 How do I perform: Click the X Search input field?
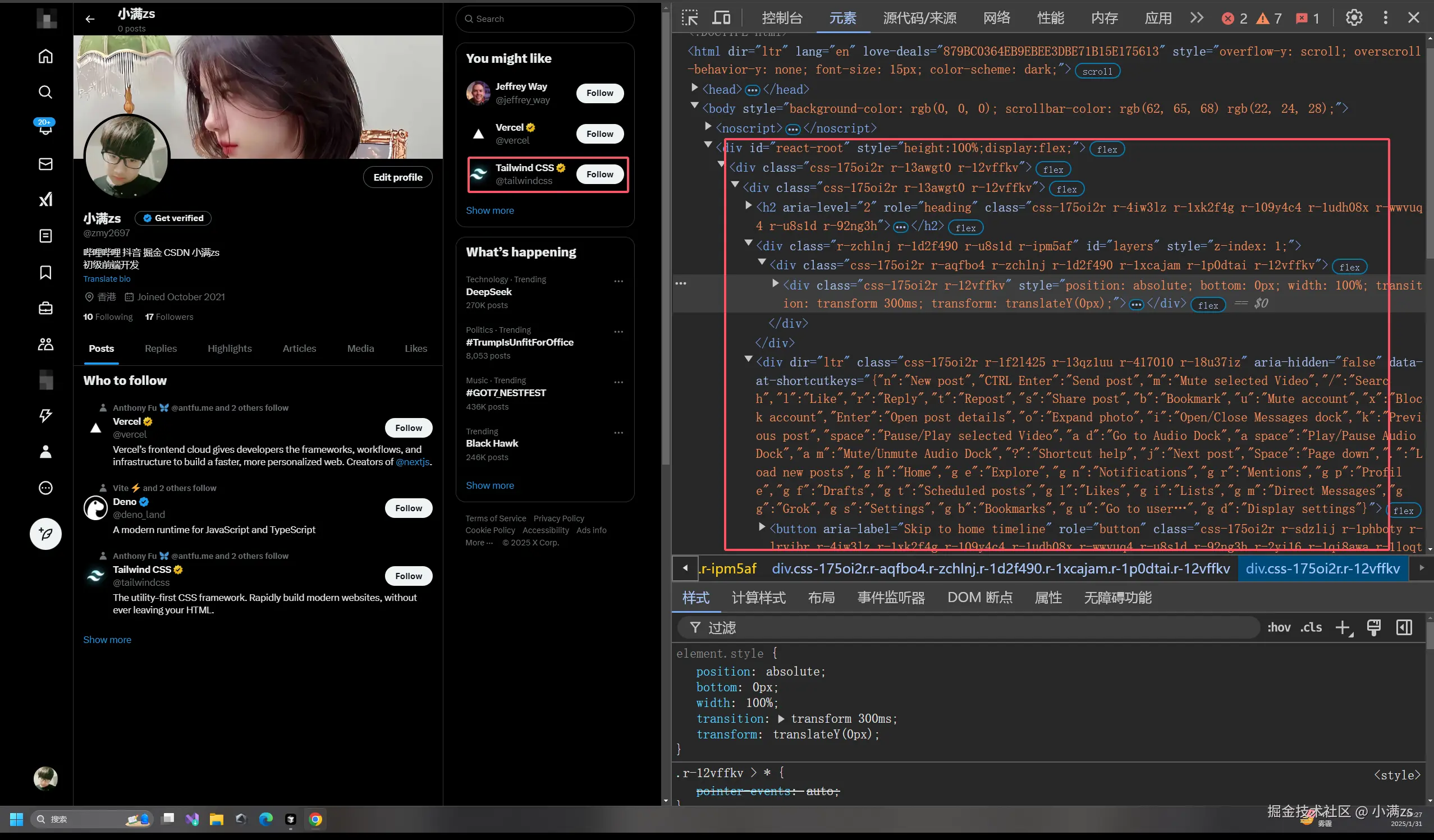pos(546,19)
